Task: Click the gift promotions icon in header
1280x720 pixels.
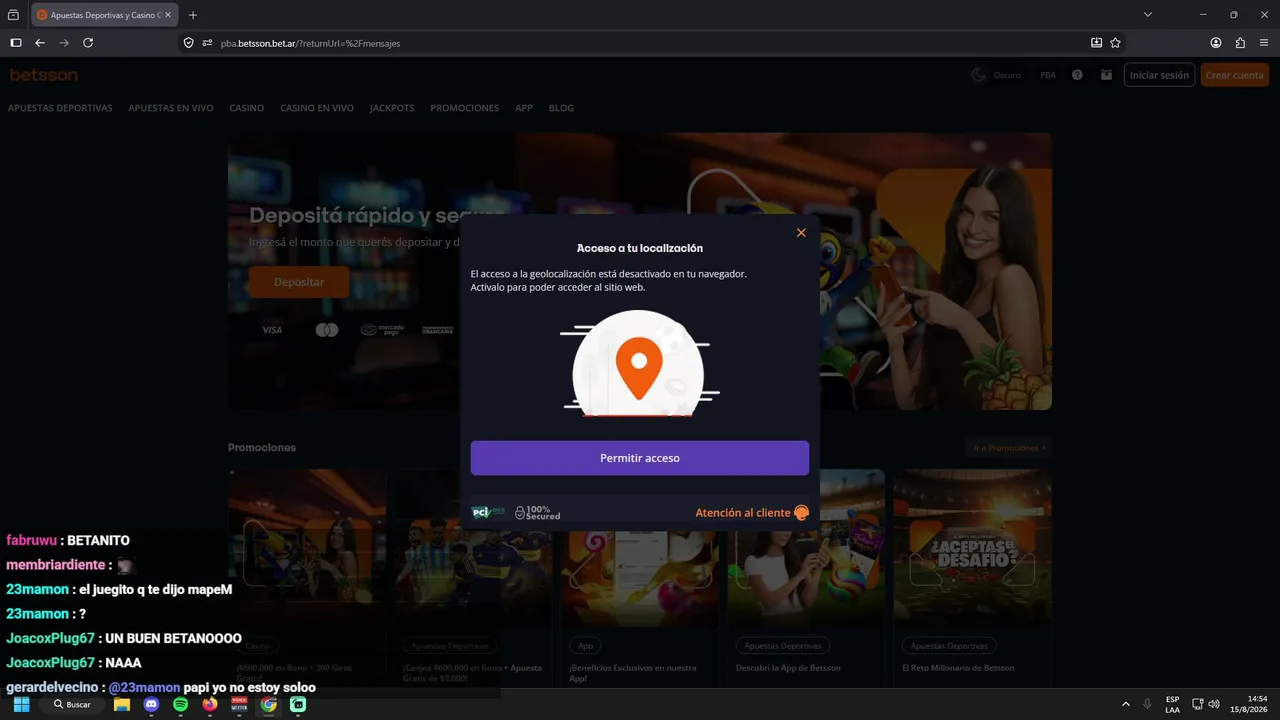Action: tap(1106, 75)
